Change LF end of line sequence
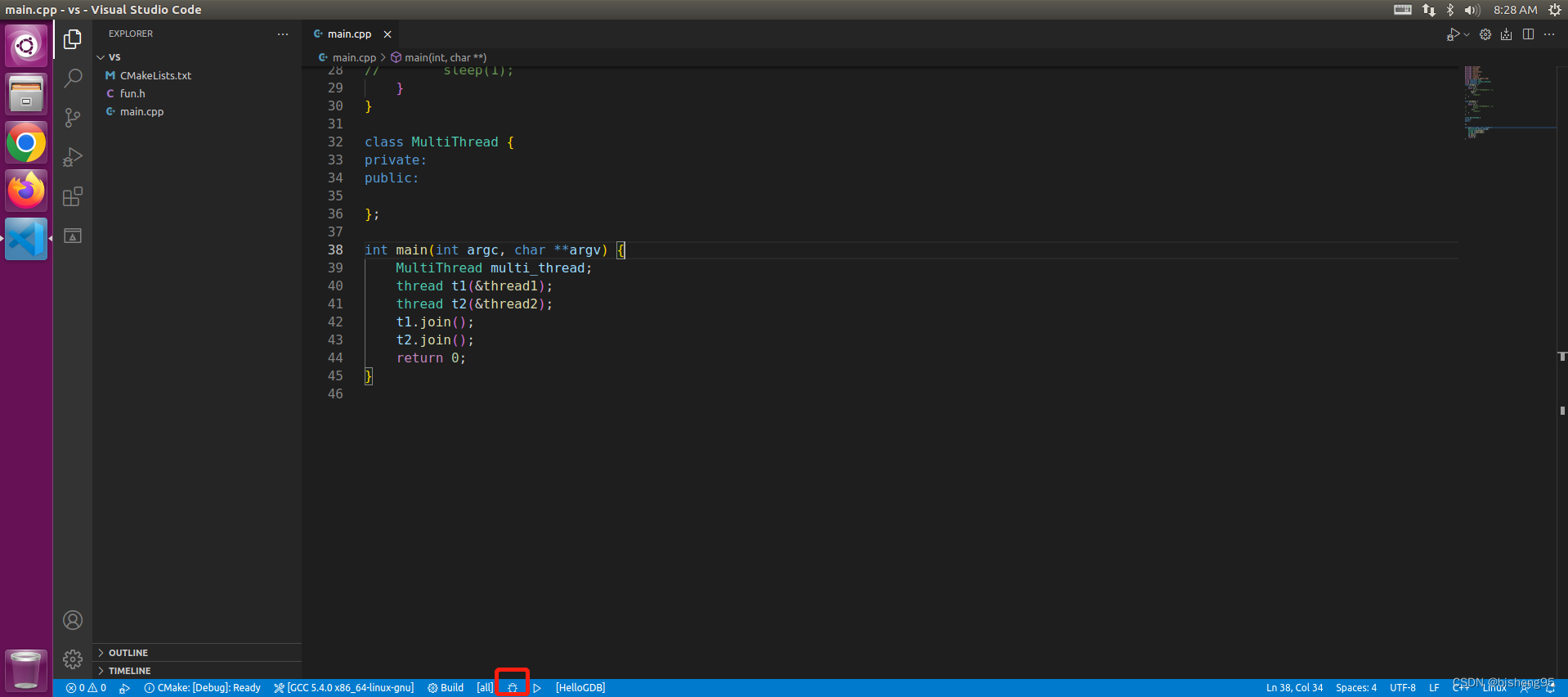This screenshot has width=1568, height=697. pos(1433,688)
